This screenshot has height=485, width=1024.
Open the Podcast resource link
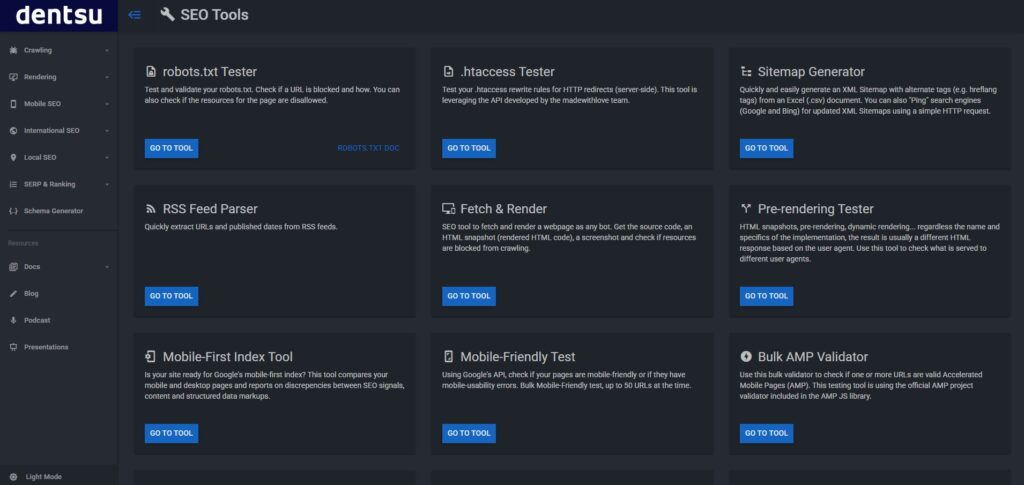pos(59,320)
